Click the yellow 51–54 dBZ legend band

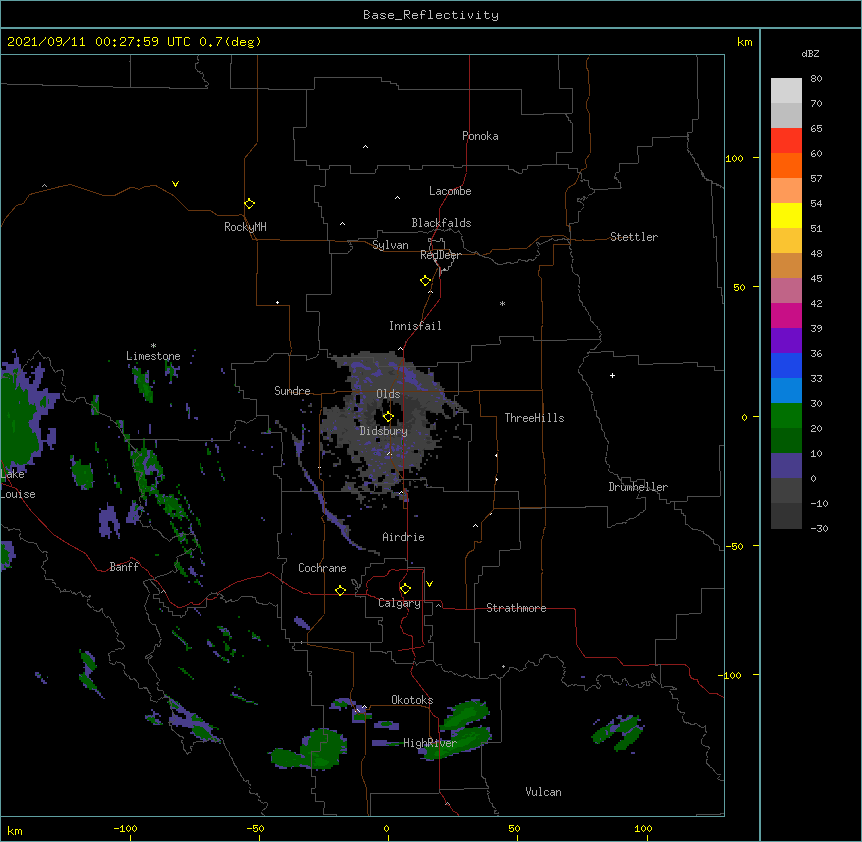point(786,215)
